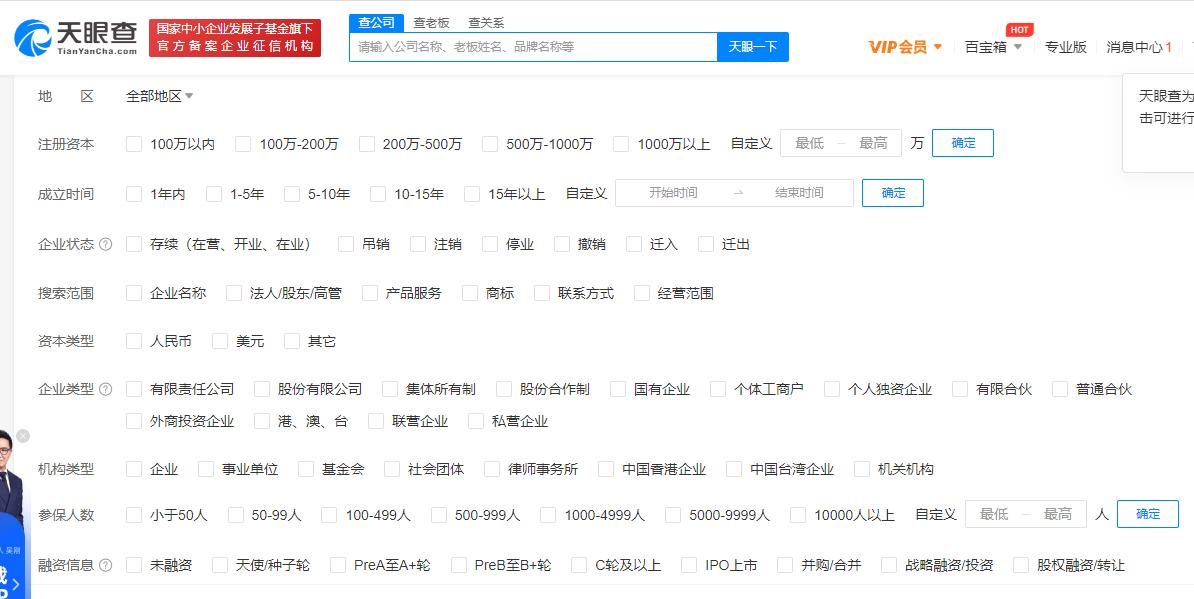Click the customer service avatar on left edge

tap(12, 470)
